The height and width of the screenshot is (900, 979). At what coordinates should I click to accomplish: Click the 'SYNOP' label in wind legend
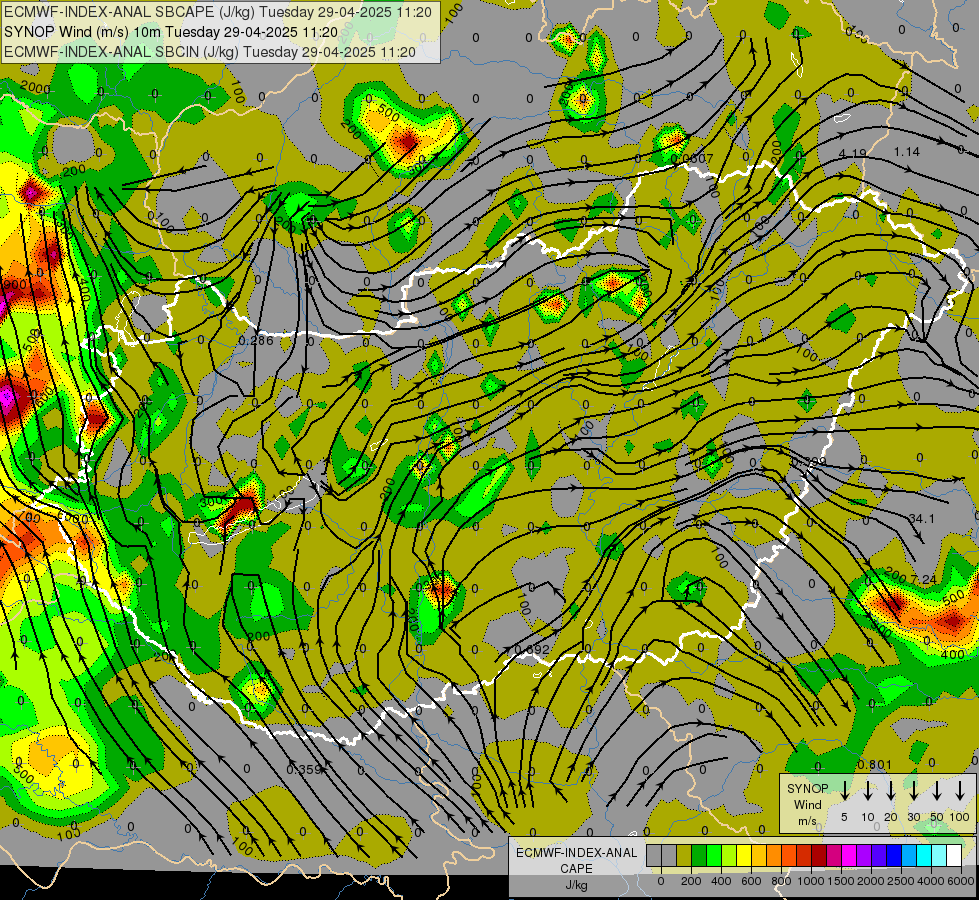[807, 788]
